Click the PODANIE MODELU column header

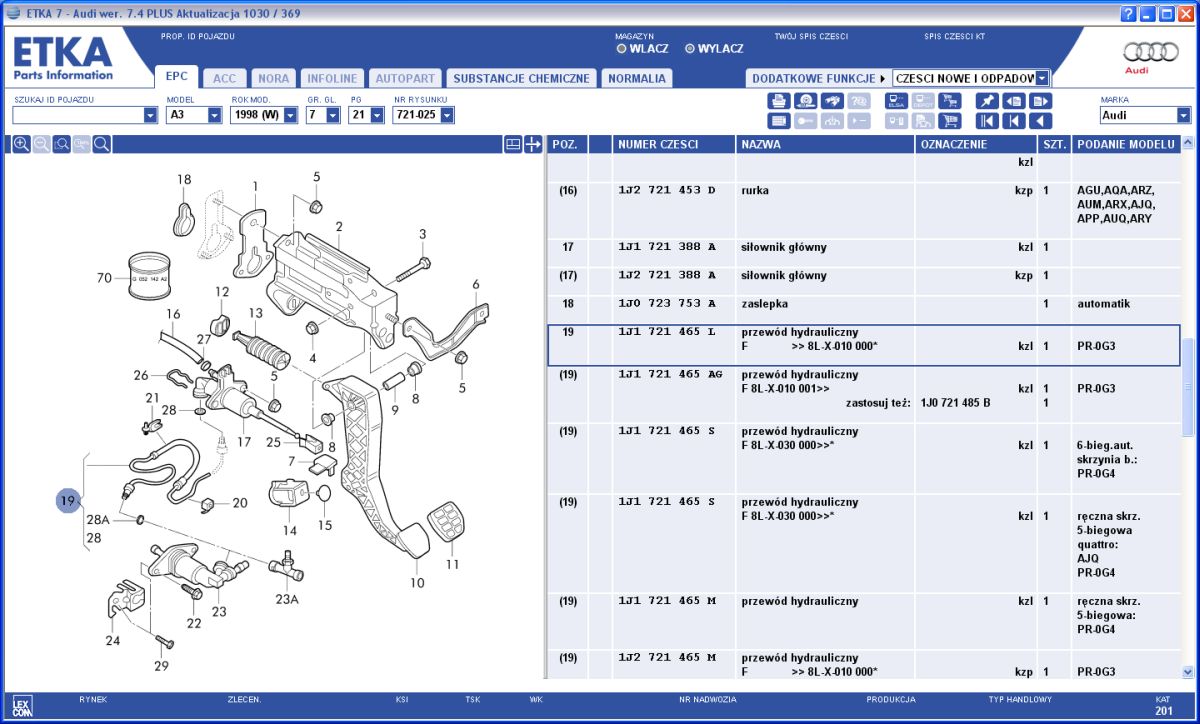1125,145
